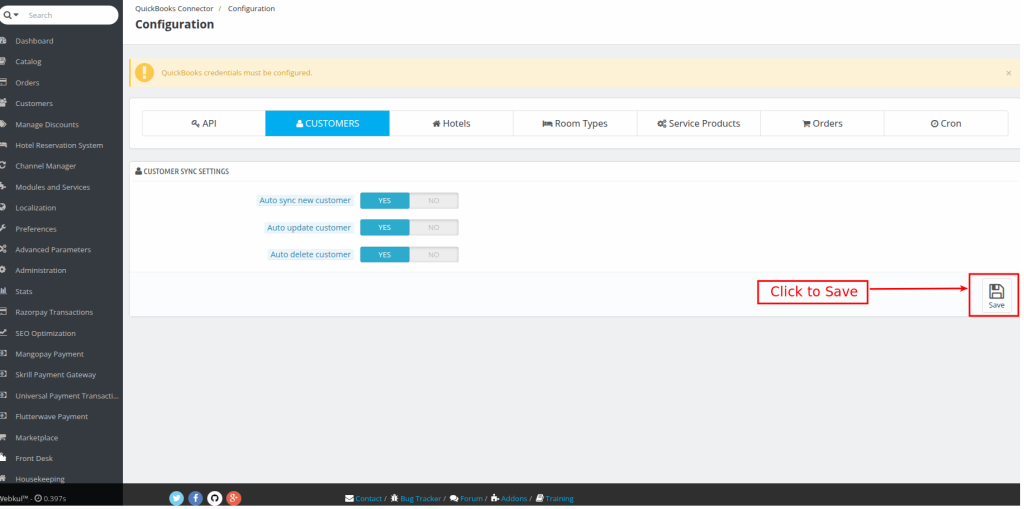Click the sidebar Search field

pos(71,15)
